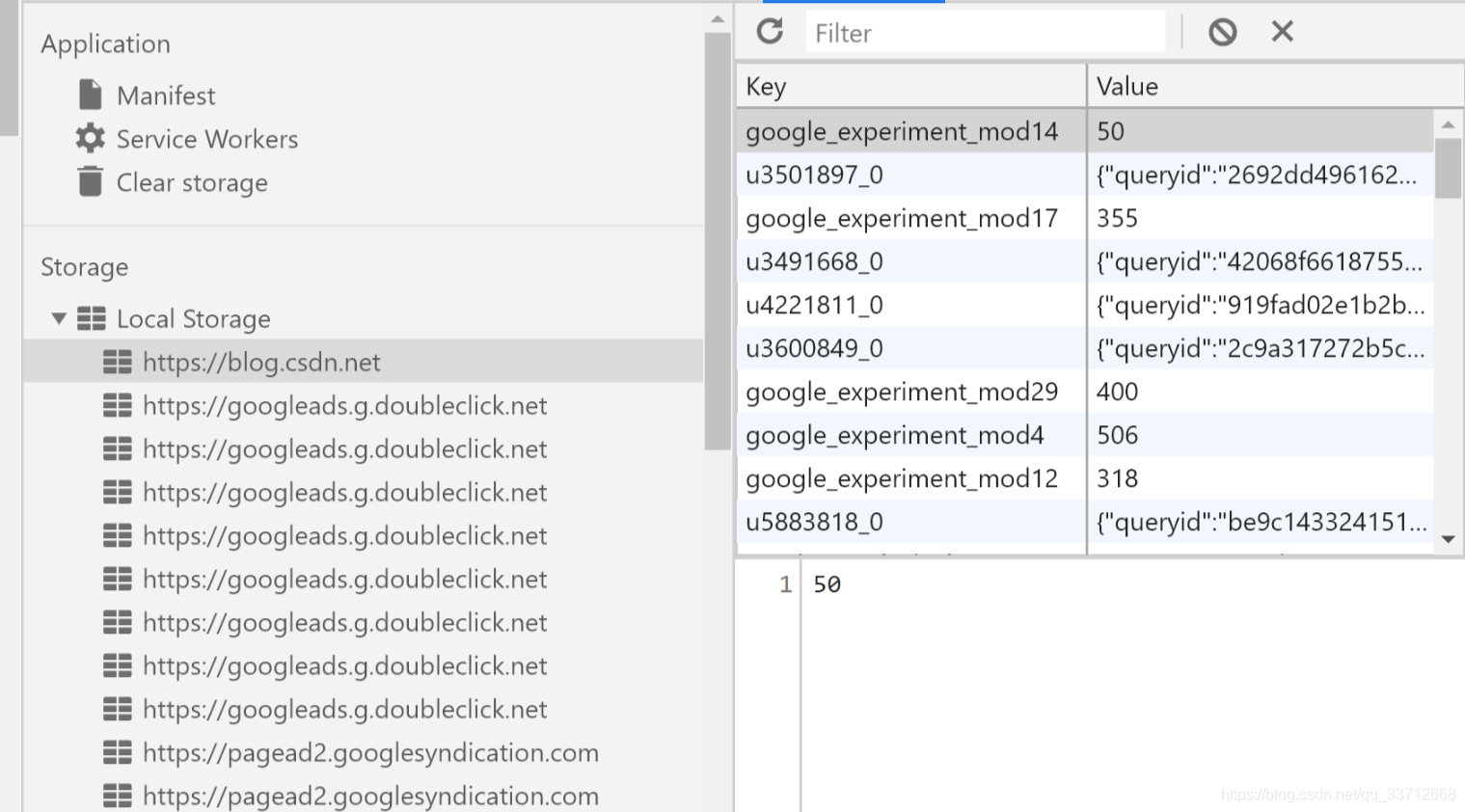Click the Service Workers gear icon
This screenshot has height=812, width=1465.
click(90, 138)
